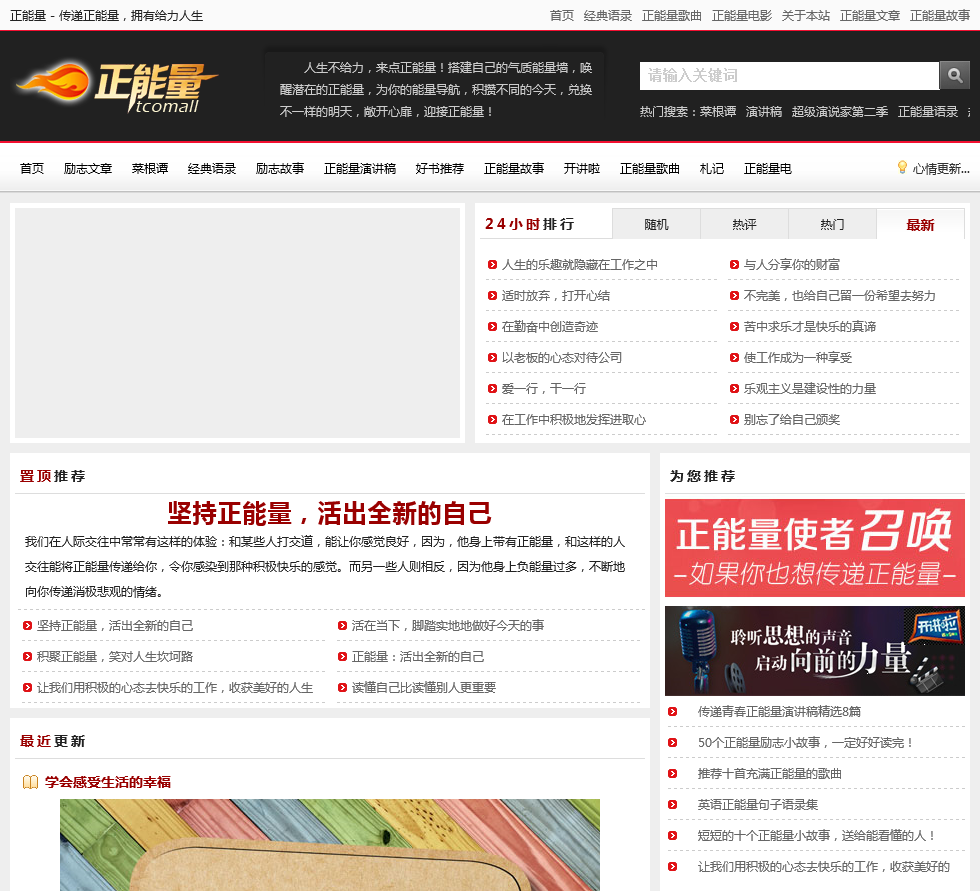This screenshot has height=891, width=980.
Task: Open the article 适时放弃，打开心结
Action: coord(556,296)
